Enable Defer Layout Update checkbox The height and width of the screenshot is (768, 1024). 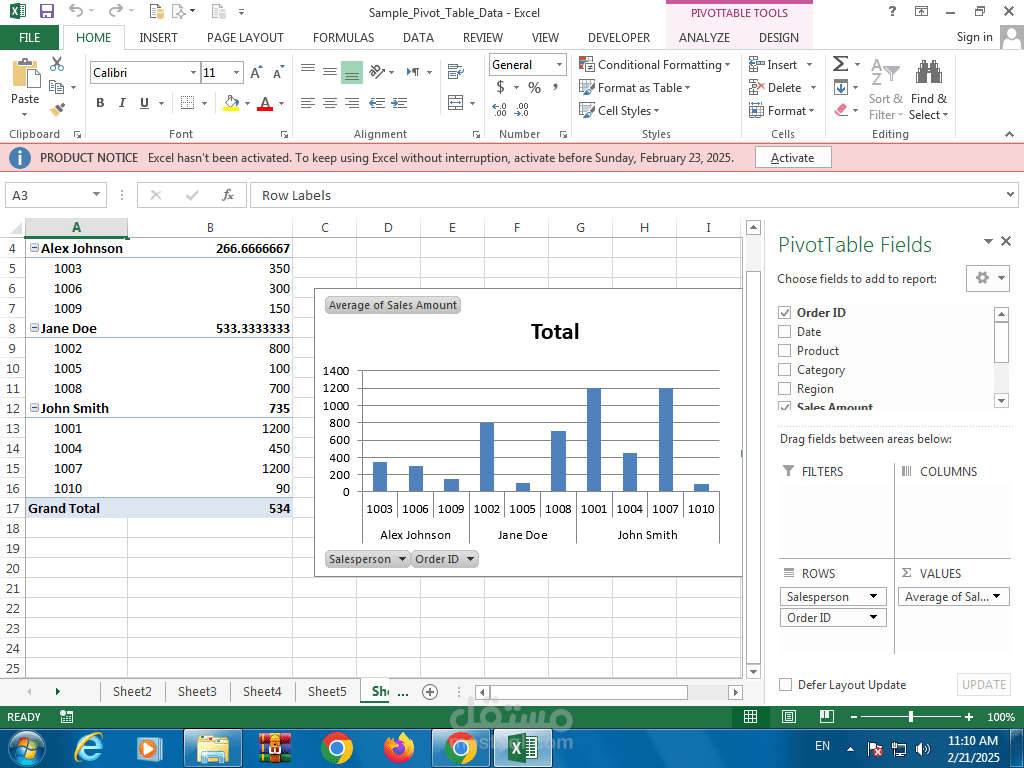click(x=785, y=684)
